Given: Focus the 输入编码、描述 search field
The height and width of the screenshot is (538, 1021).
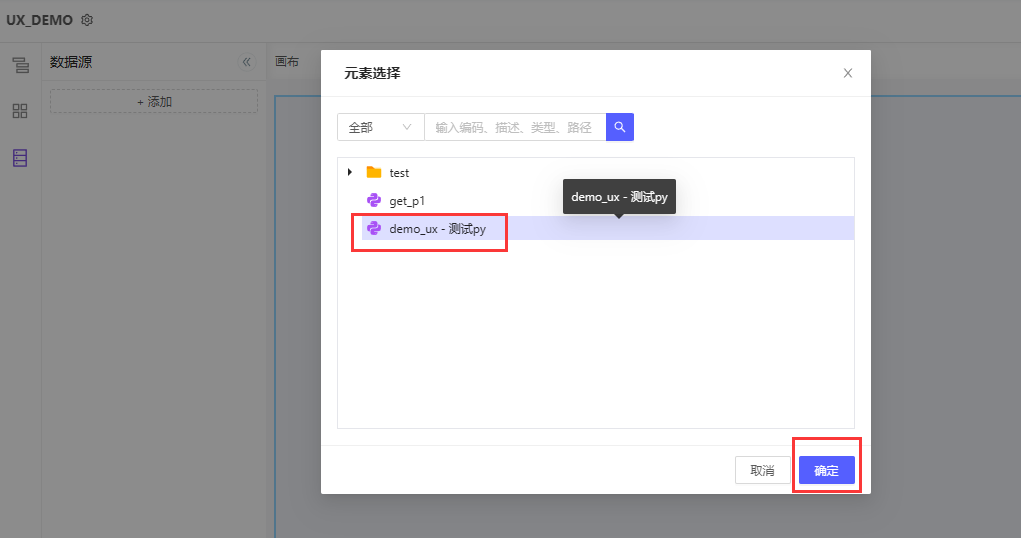Looking at the screenshot, I should click(514, 127).
